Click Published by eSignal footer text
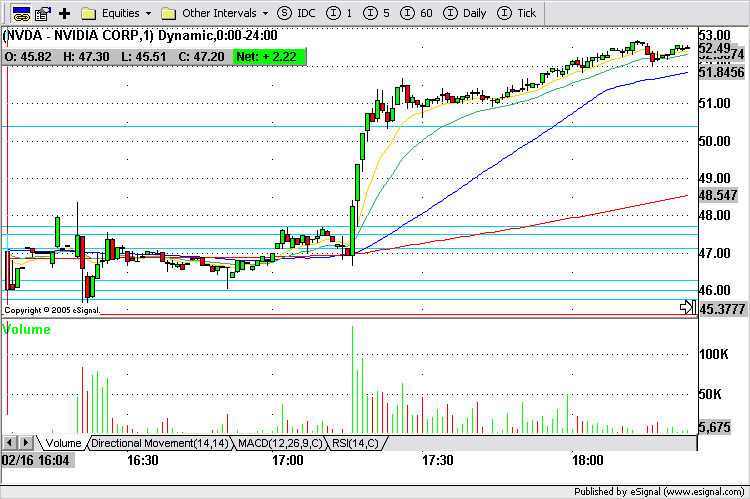 (x=659, y=492)
